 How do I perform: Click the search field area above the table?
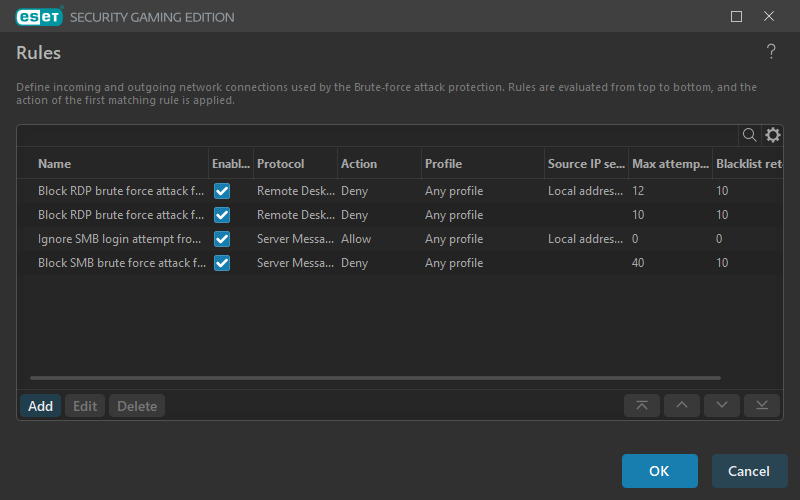(378, 135)
